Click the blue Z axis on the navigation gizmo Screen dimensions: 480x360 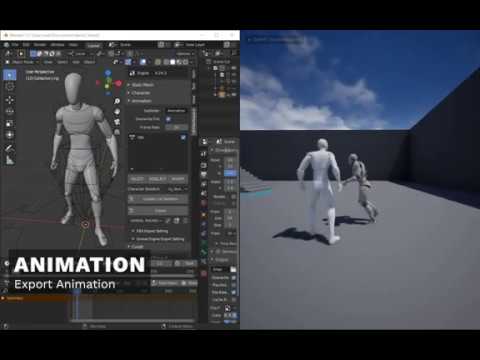108,73
